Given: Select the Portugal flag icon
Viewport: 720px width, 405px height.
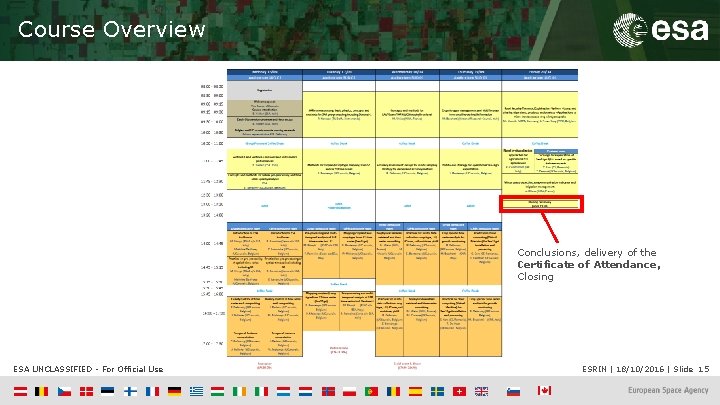Looking at the screenshot, I should pos(371,391).
